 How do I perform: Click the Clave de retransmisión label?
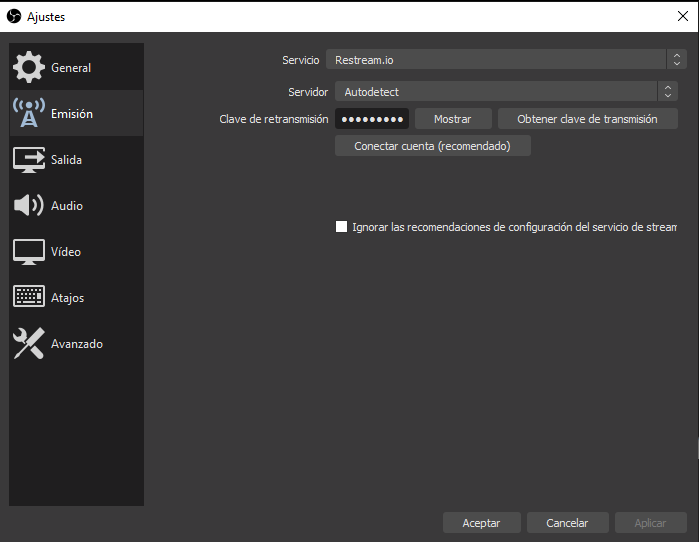pos(273,119)
